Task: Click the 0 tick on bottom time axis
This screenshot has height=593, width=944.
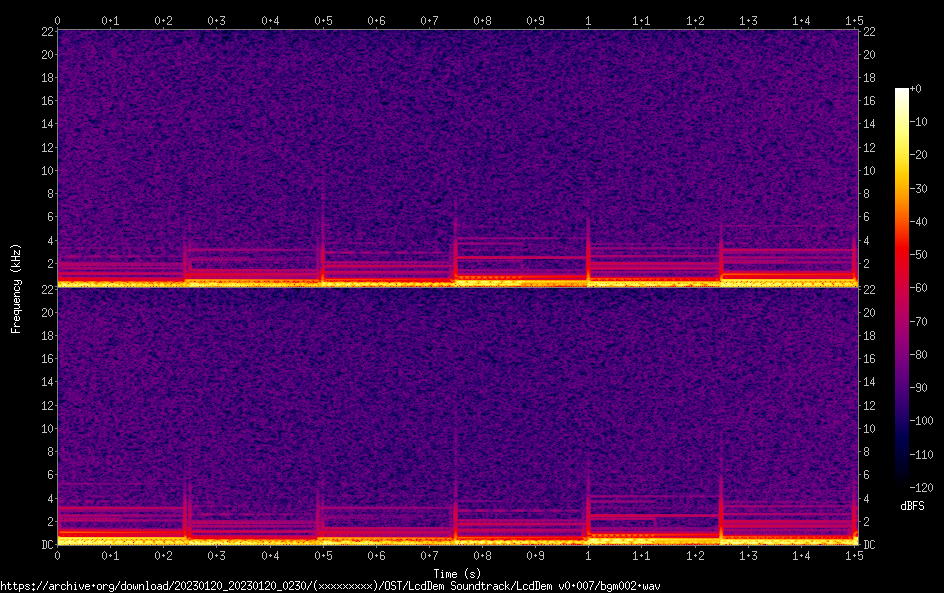Action: (57, 555)
